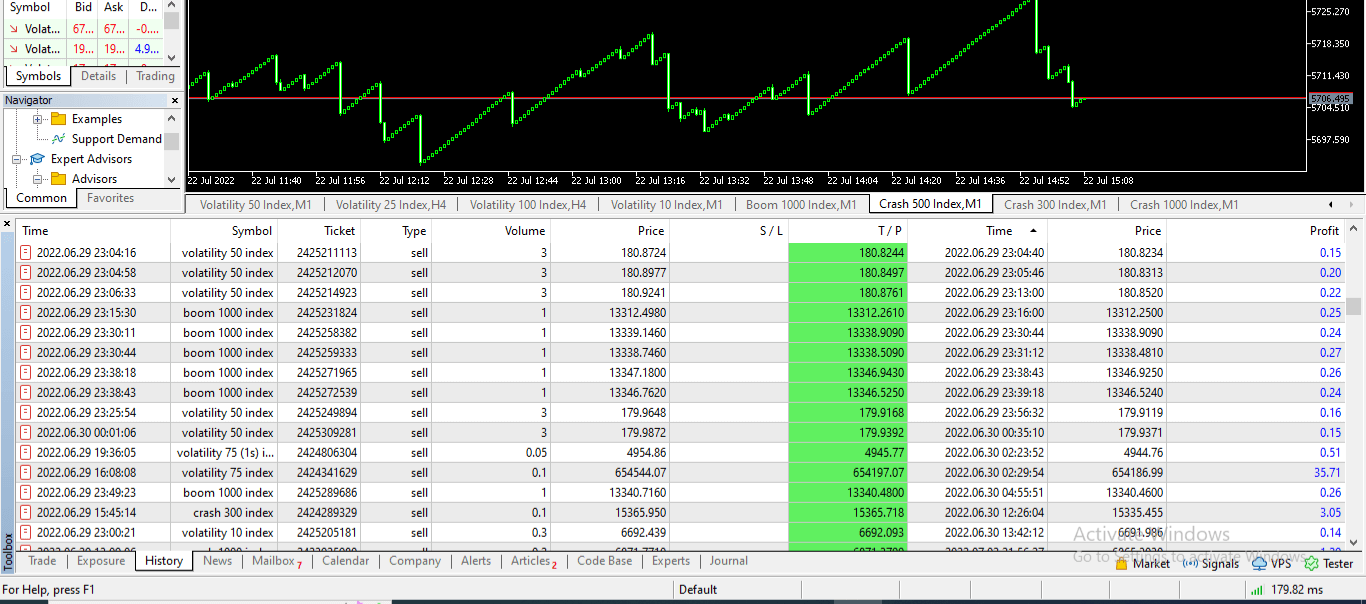
Task: Select the boom 1000 index trade with ticket 2425231824
Action: pos(326,313)
